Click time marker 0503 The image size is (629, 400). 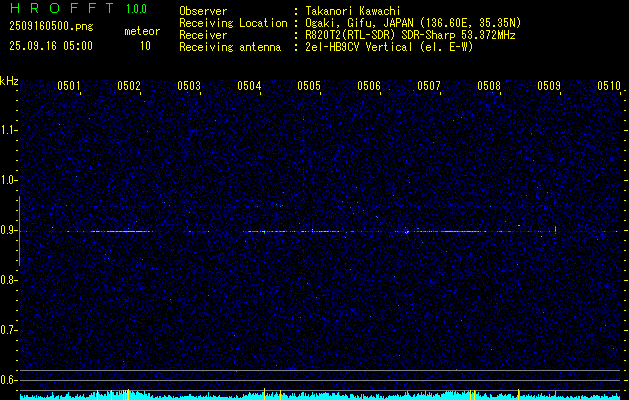[x=189, y=85]
